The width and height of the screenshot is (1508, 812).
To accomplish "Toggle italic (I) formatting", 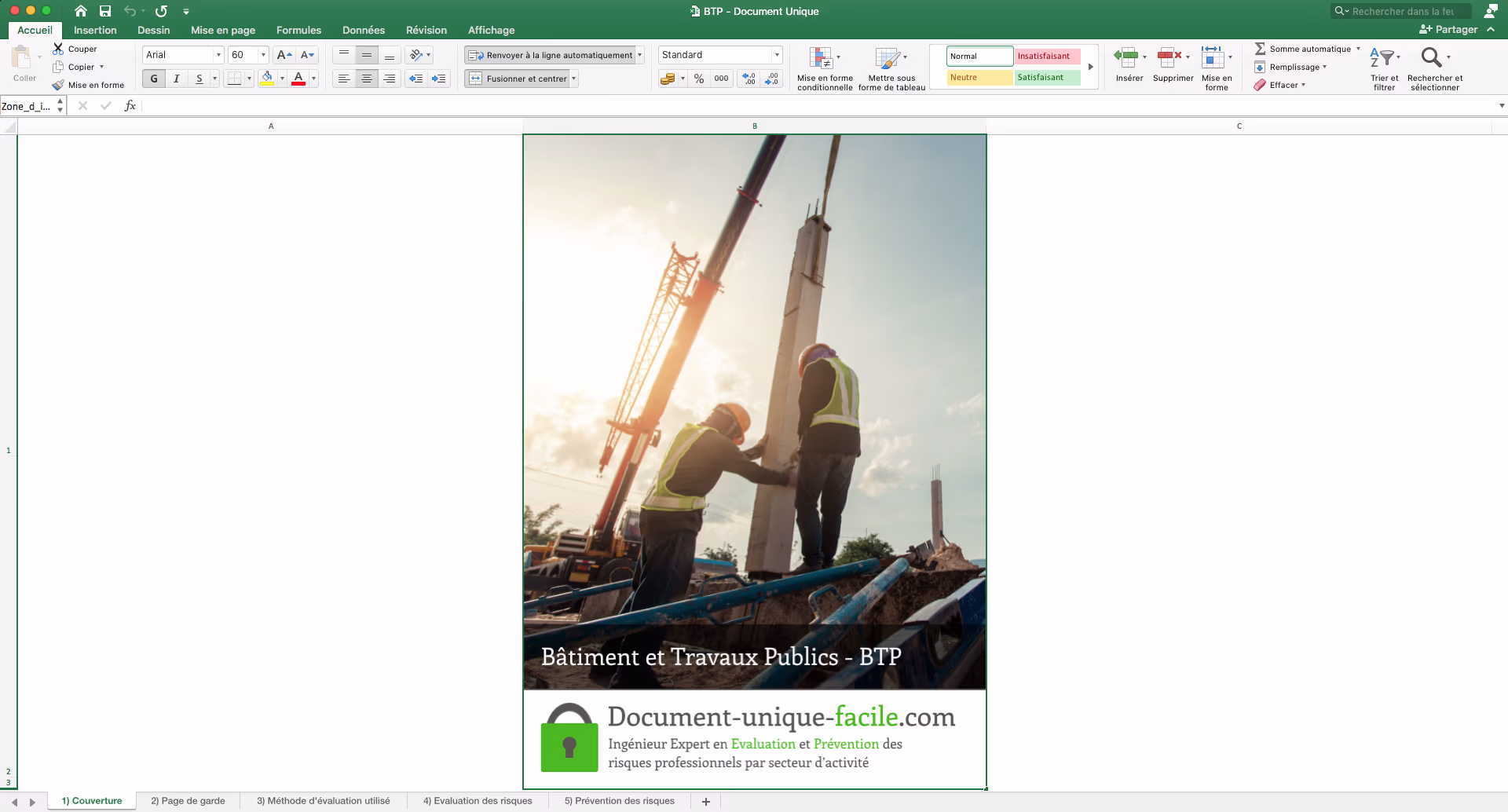I will (177, 79).
